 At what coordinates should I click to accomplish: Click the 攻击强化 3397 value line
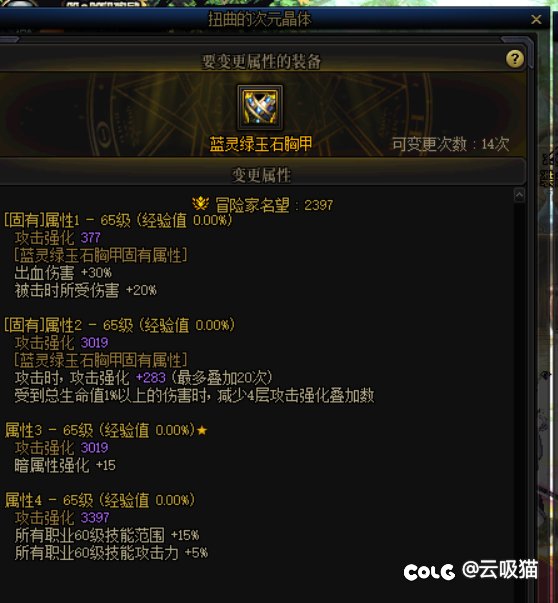[62, 518]
